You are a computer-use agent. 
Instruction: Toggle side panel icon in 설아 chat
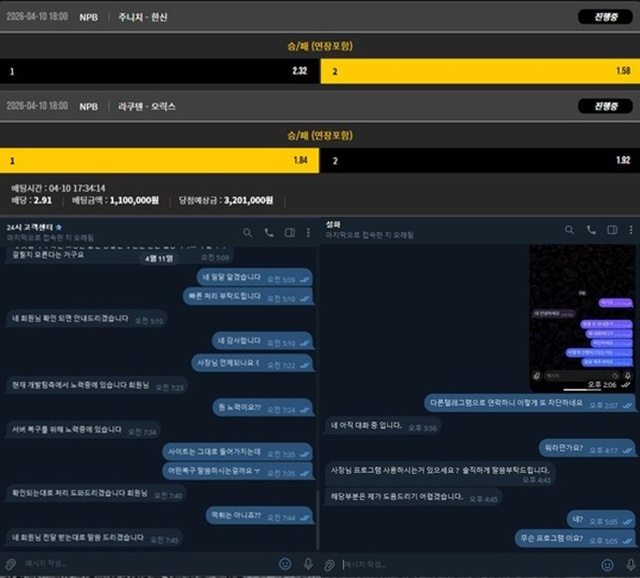coord(612,230)
